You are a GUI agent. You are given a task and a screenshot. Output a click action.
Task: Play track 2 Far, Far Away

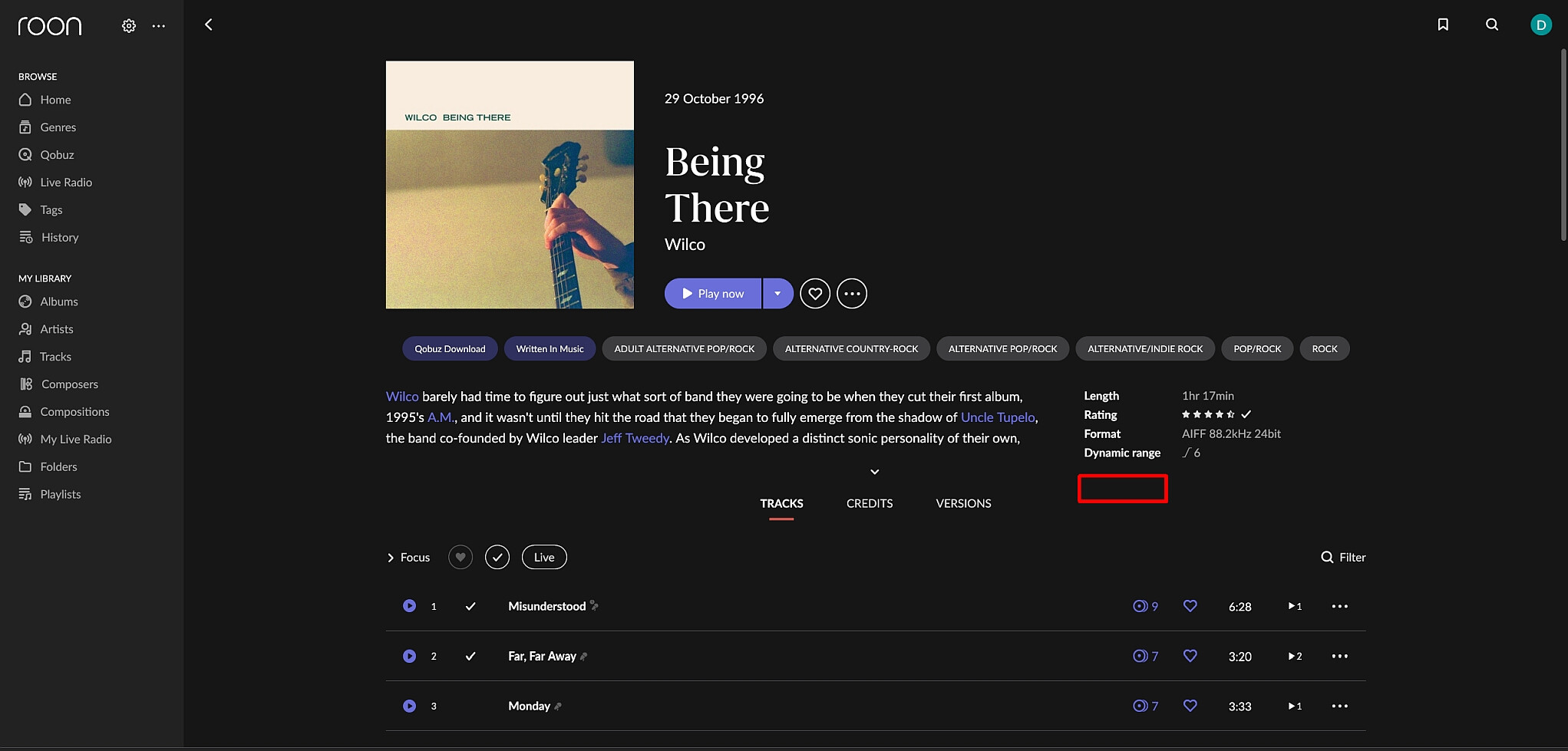(410, 657)
